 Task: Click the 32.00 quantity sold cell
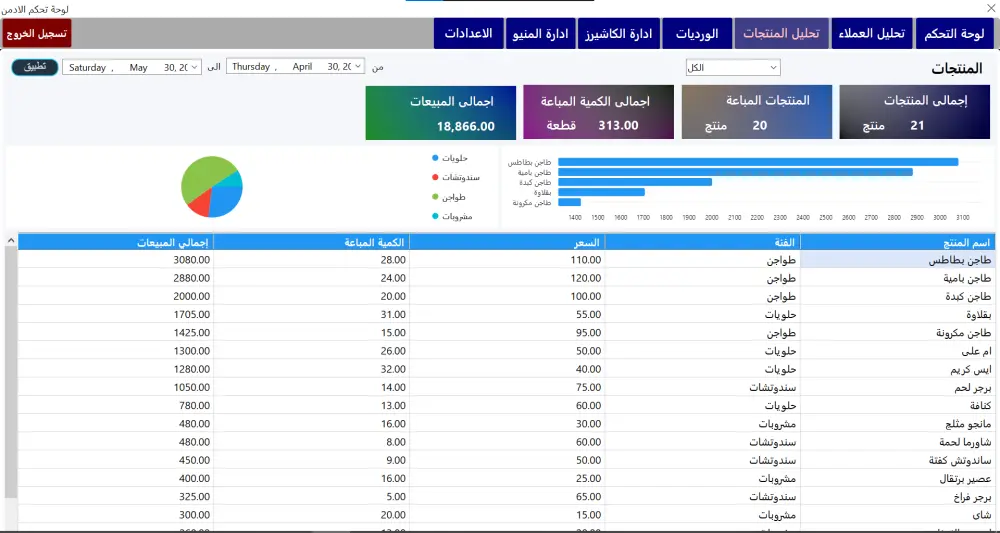pos(311,369)
